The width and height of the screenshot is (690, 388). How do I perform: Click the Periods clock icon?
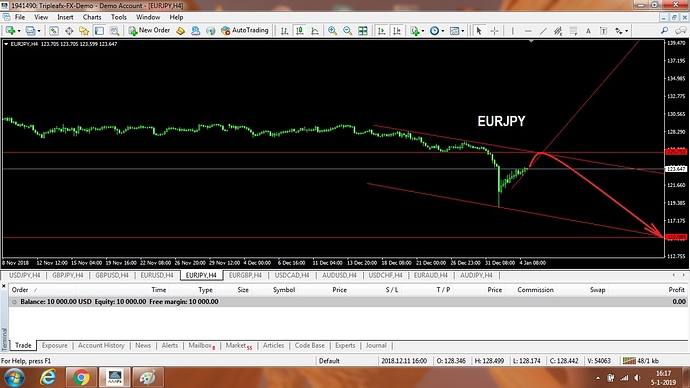tap(434, 31)
